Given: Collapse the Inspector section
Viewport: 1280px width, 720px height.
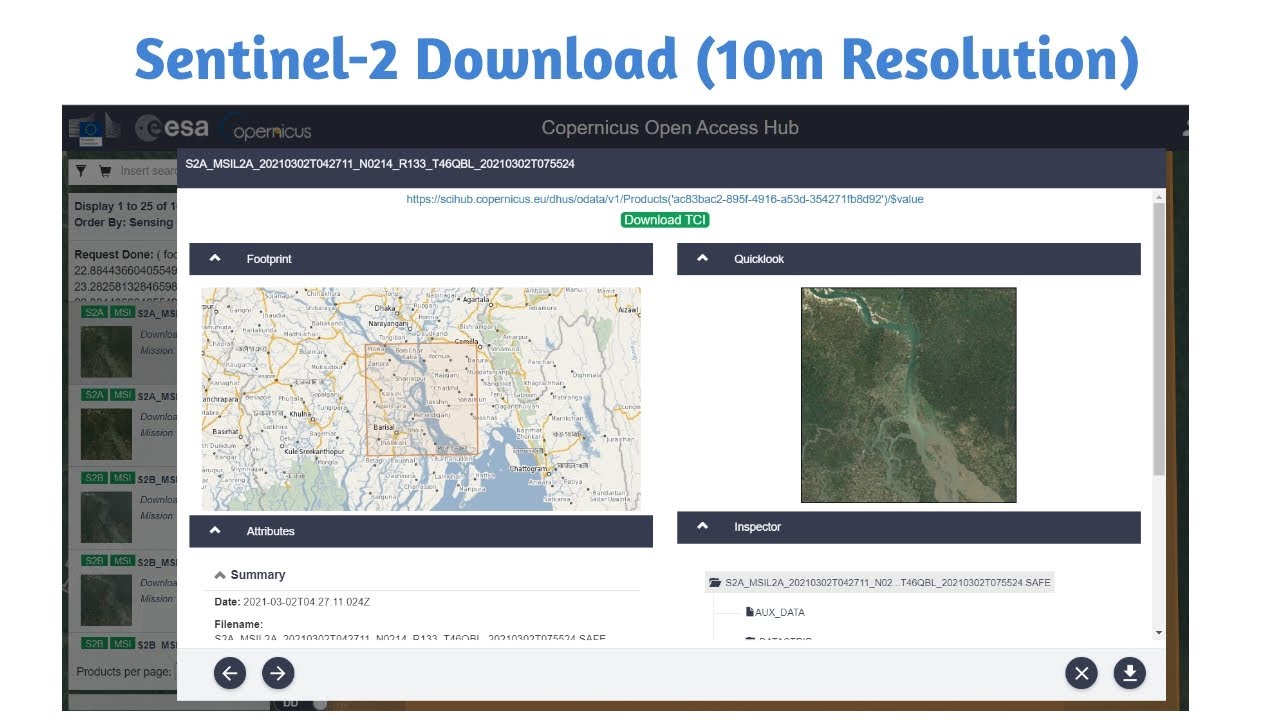Looking at the screenshot, I should pyautogui.click(x=702, y=526).
